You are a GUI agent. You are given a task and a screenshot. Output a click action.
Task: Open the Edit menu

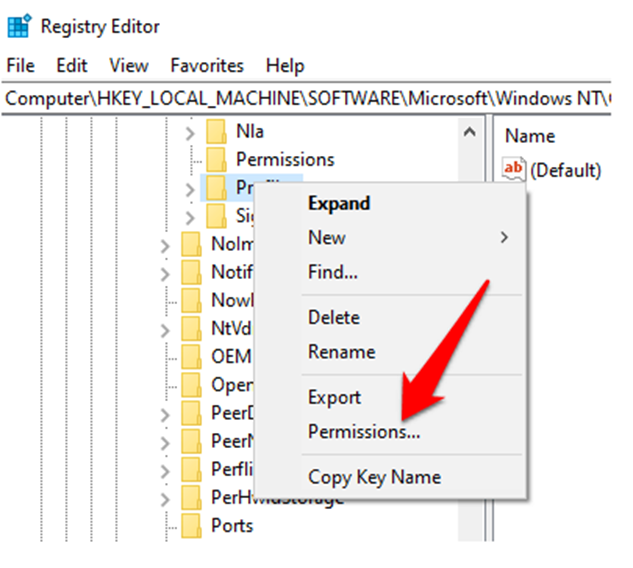[71, 65]
